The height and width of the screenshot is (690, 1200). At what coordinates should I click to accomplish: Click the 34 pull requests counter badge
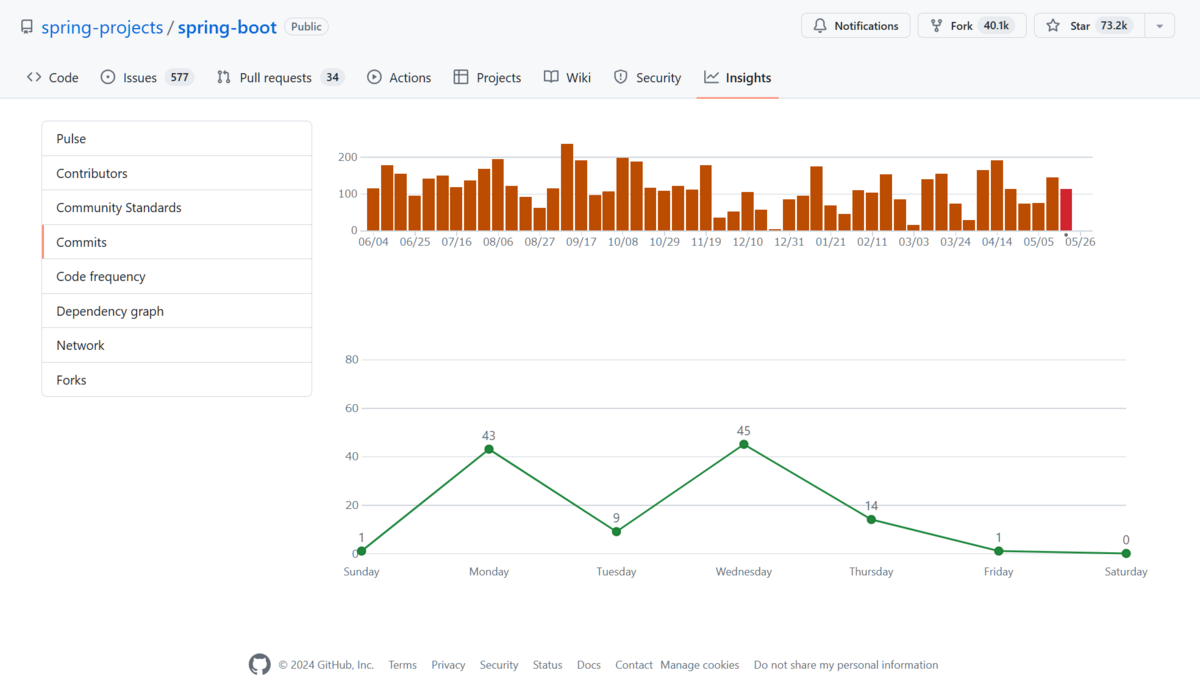(x=332, y=77)
